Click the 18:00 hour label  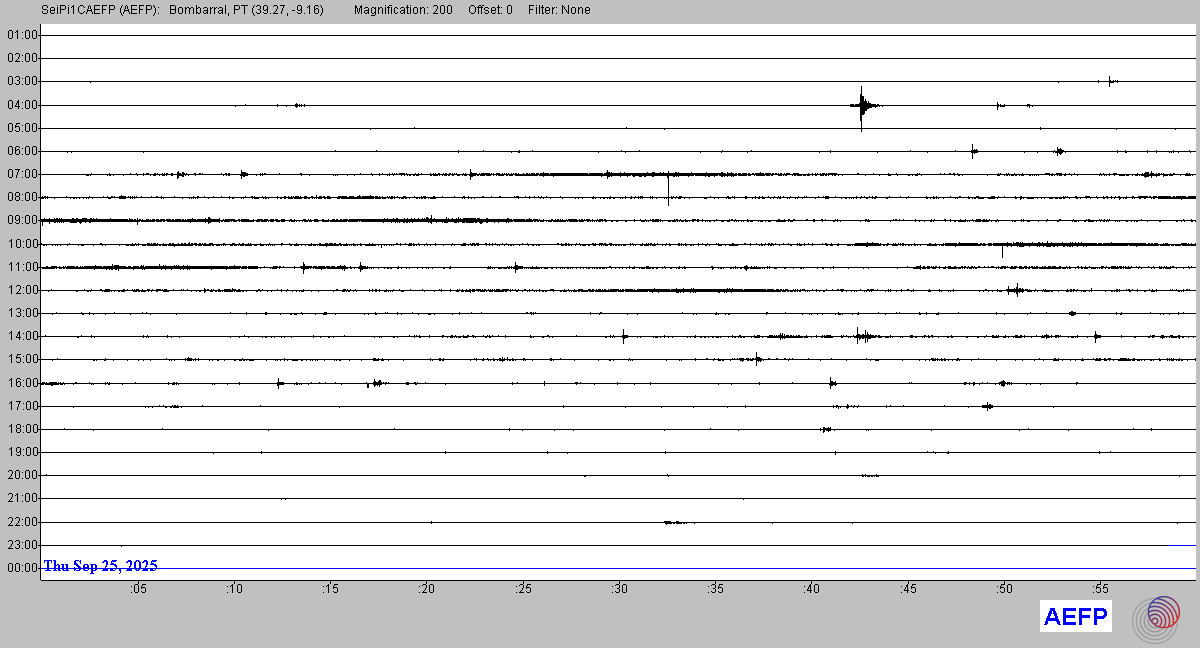22,429
